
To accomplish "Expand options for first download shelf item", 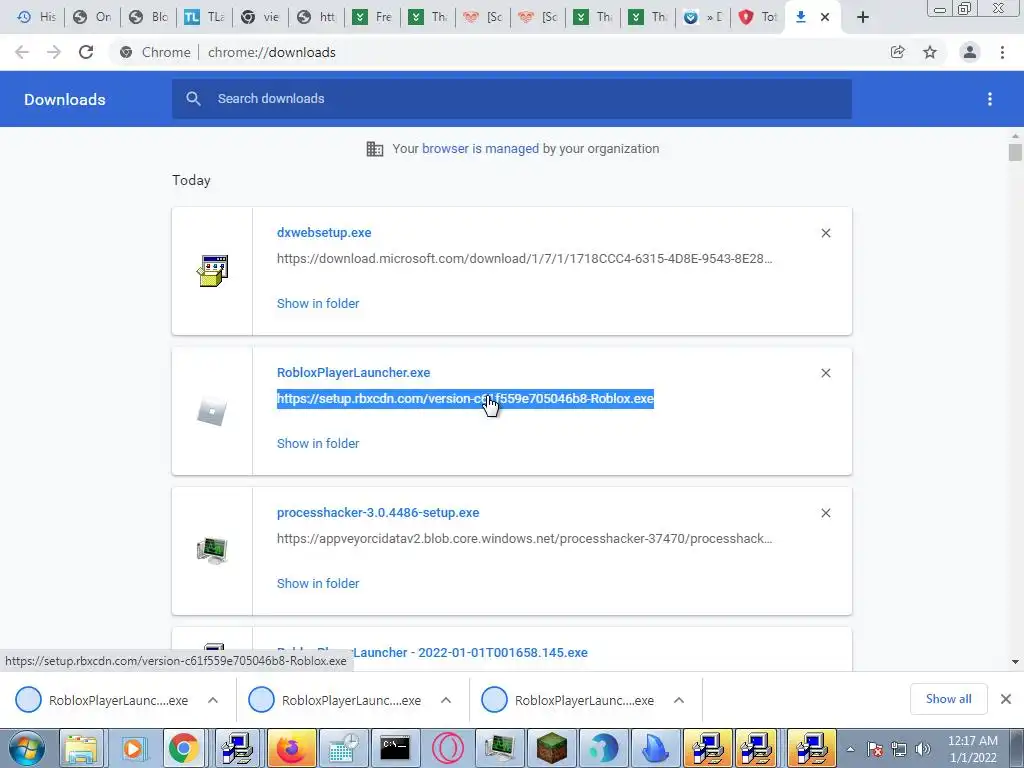I will coord(213,700).
